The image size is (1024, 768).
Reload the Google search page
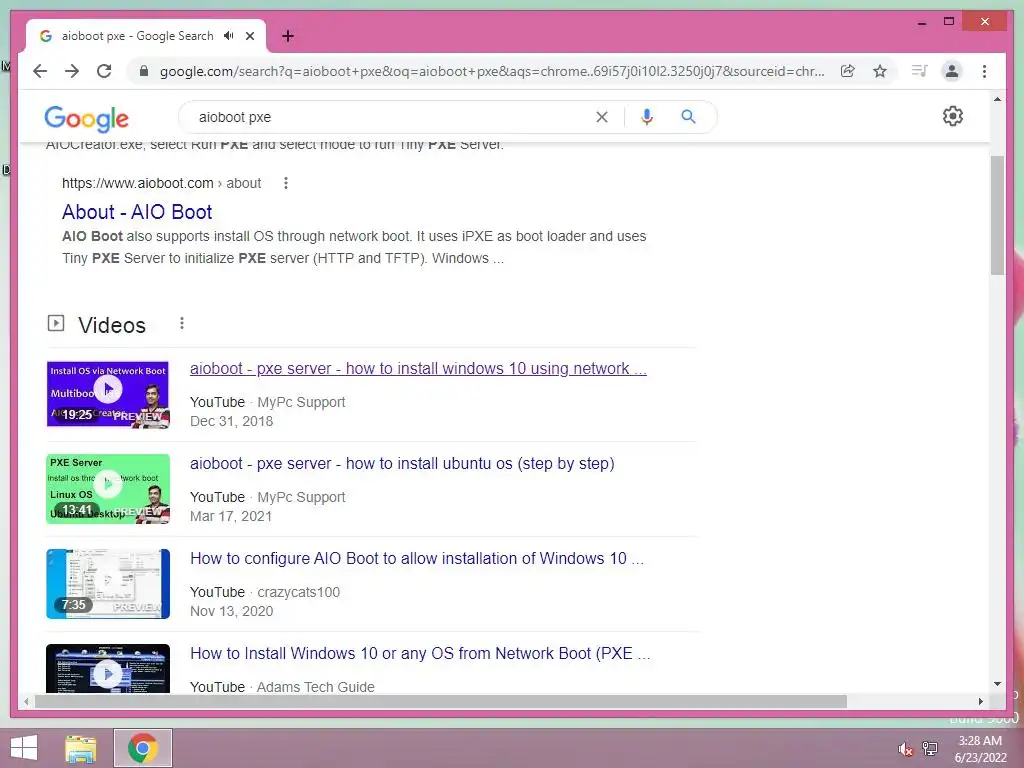point(104,71)
